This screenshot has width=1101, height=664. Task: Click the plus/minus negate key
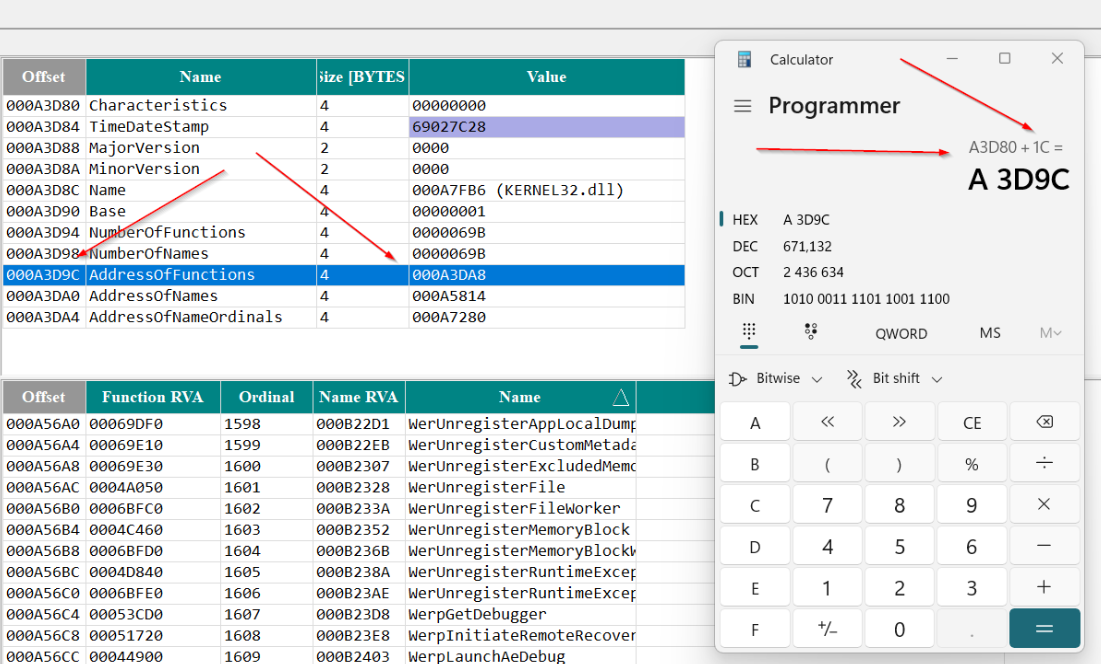(827, 629)
